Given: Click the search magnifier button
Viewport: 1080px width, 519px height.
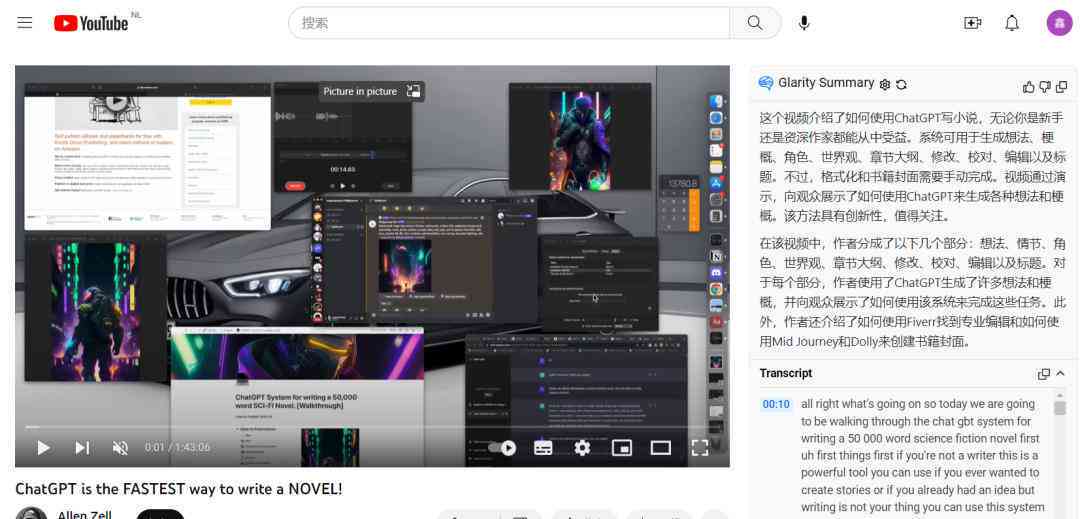Looking at the screenshot, I should tap(755, 23).
